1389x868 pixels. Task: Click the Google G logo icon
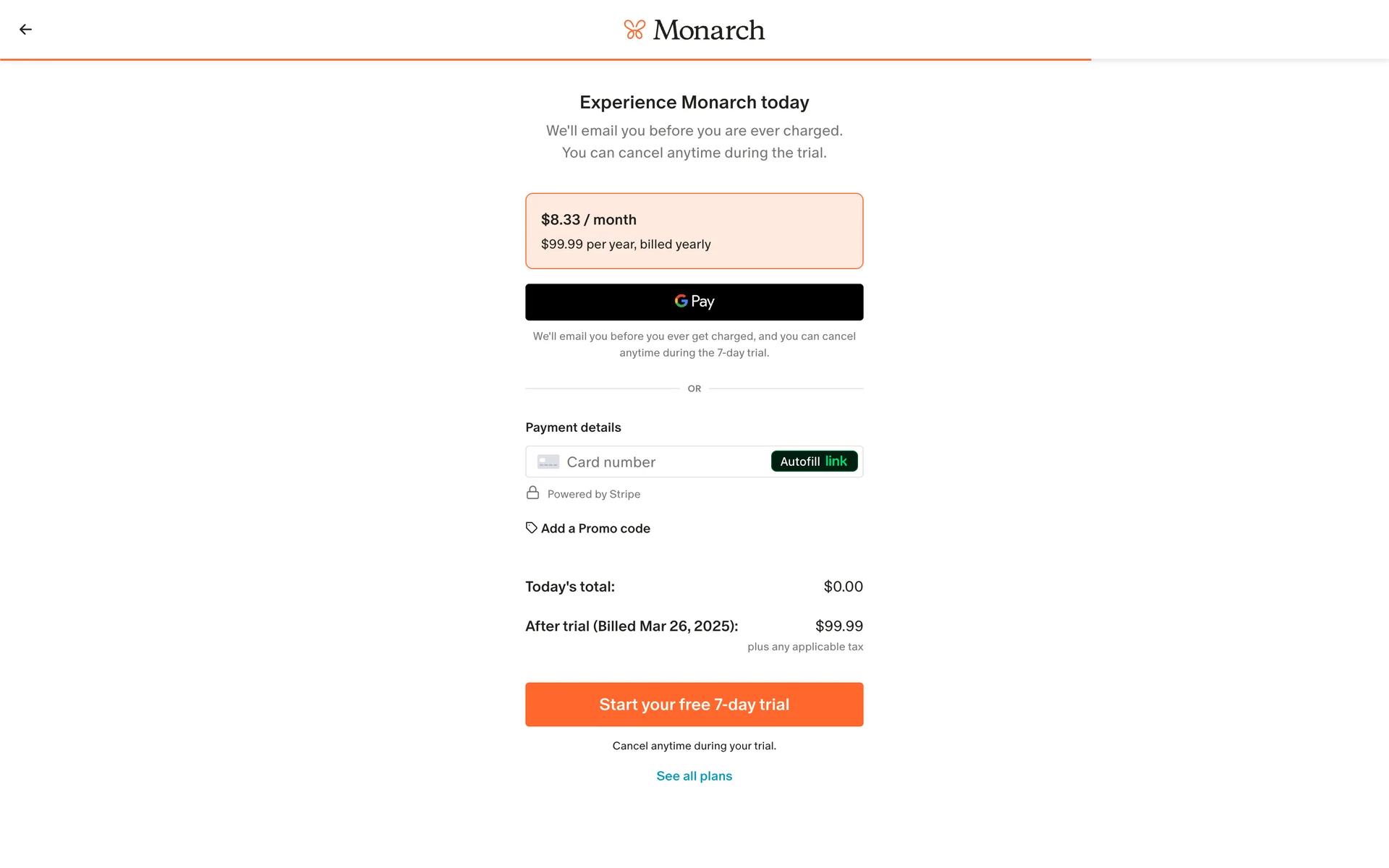pyautogui.click(x=681, y=301)
